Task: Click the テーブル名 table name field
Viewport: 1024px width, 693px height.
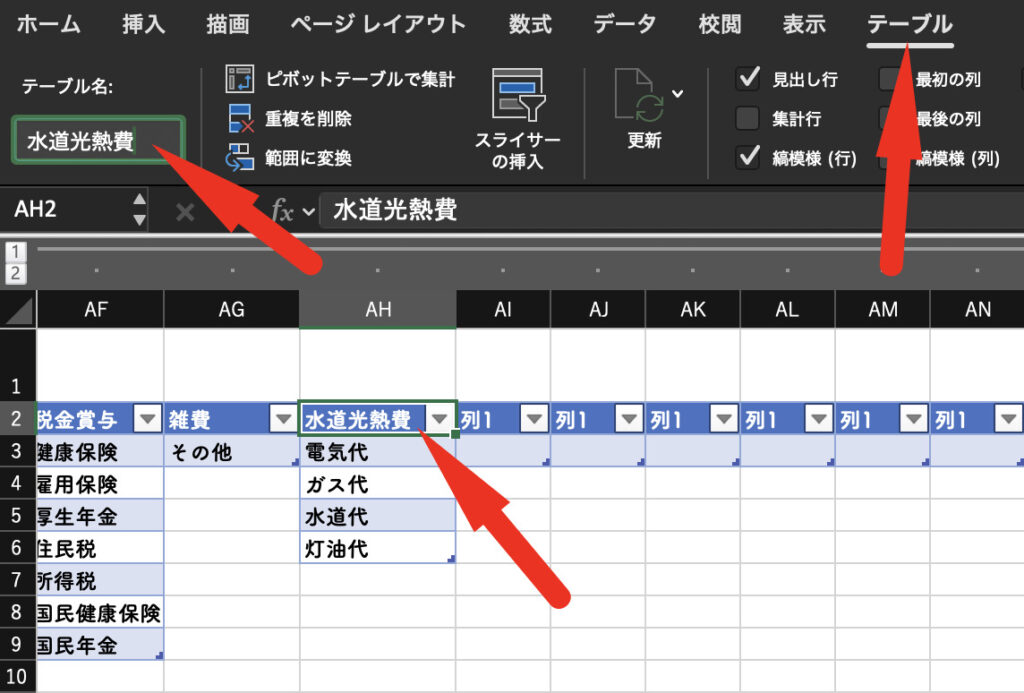Action: (x=98, y=141)
